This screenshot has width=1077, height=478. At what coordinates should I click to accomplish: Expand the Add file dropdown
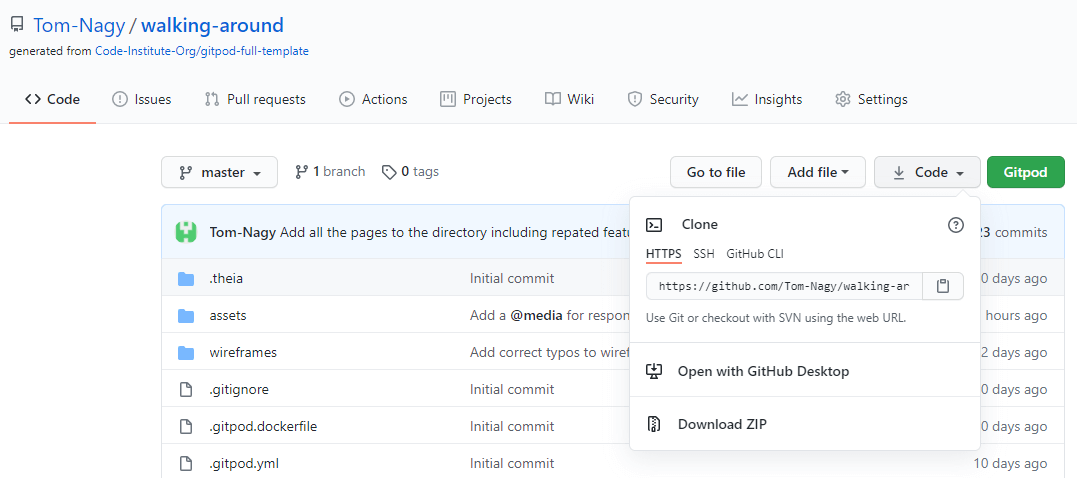click(818, 172)
